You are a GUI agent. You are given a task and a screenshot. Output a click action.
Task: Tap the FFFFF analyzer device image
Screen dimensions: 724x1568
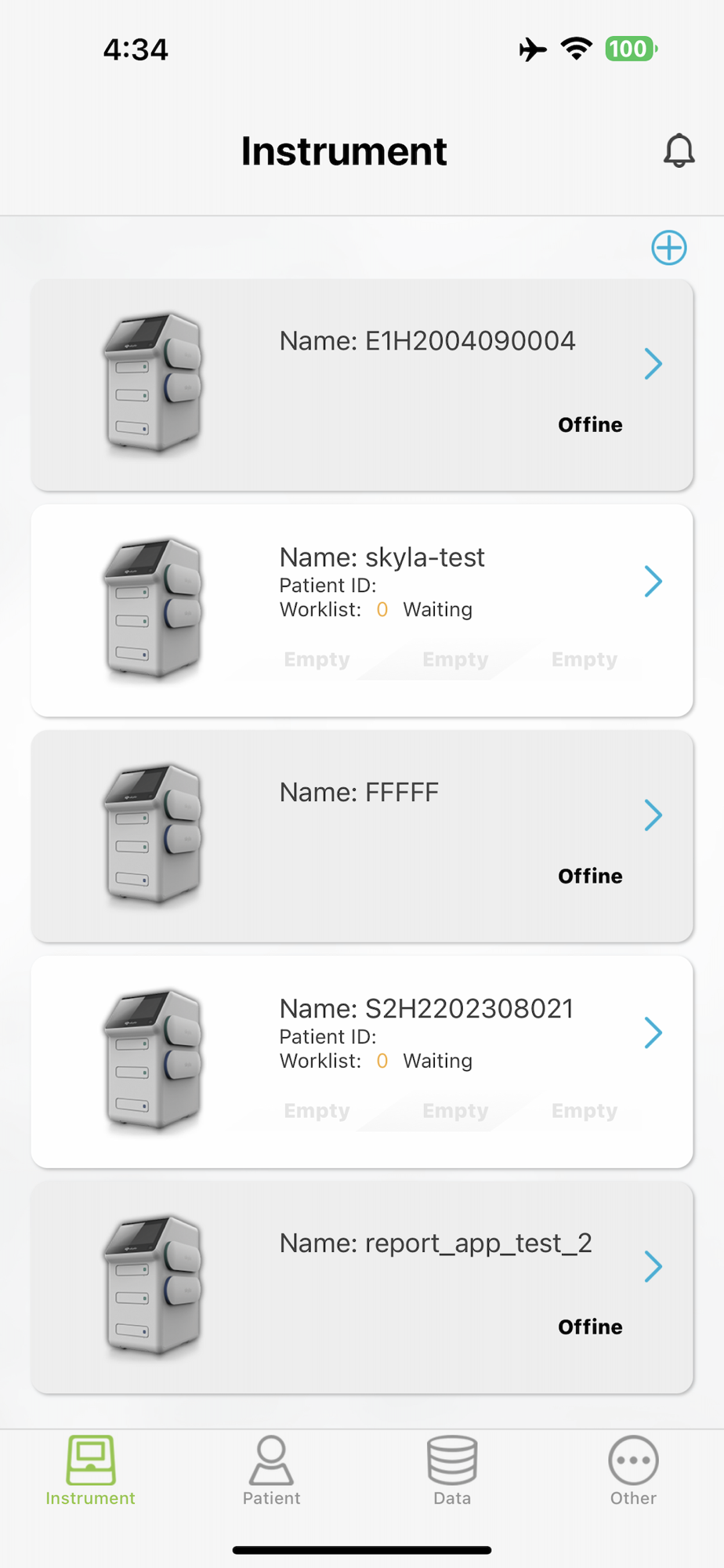click(x=153, y=834)
